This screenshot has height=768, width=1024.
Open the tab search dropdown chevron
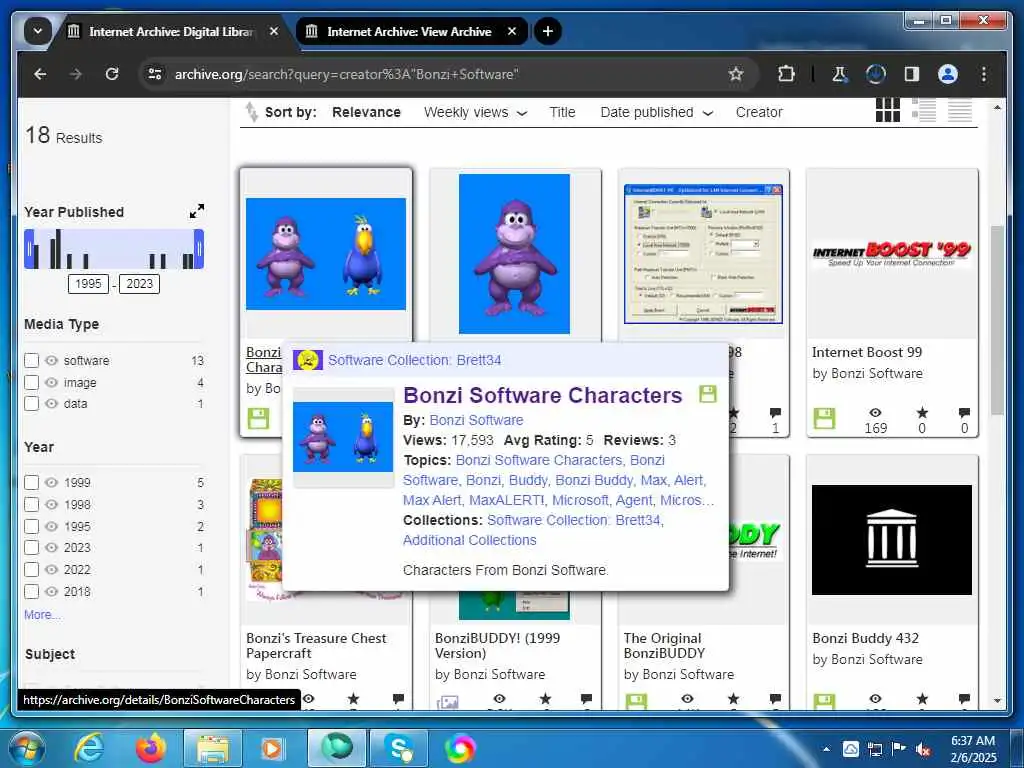coord(38,31)
